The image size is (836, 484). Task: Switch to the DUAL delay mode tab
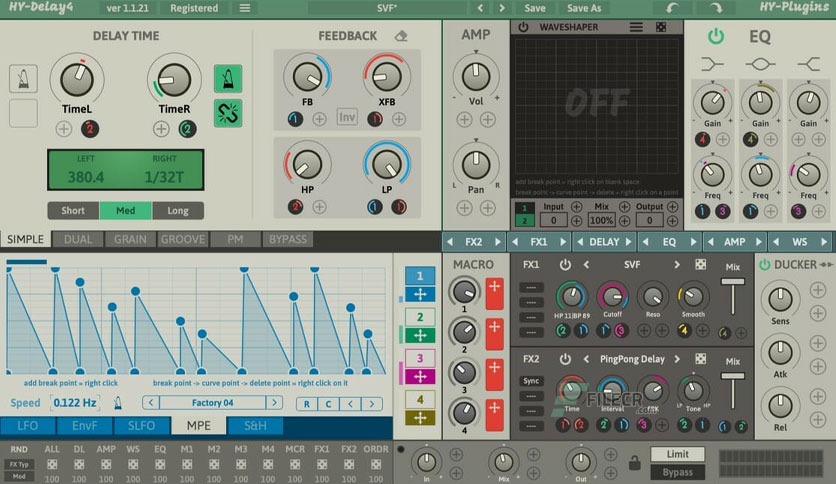[78, 239]
